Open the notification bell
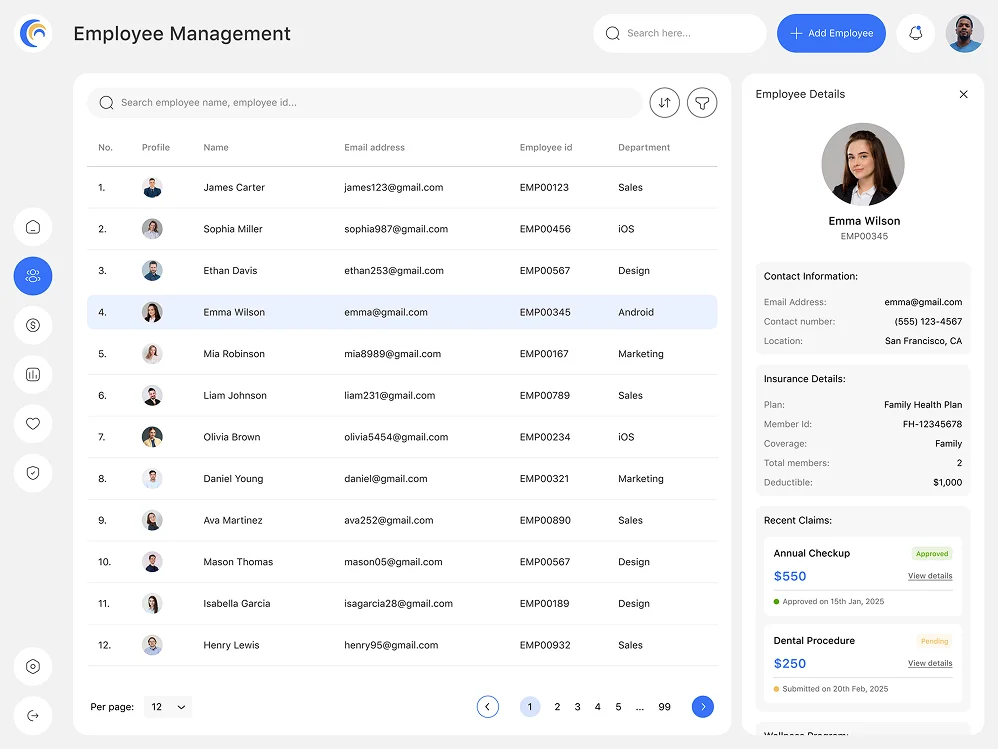Screen dimensions: 998x749 click(x=915, y=33)
